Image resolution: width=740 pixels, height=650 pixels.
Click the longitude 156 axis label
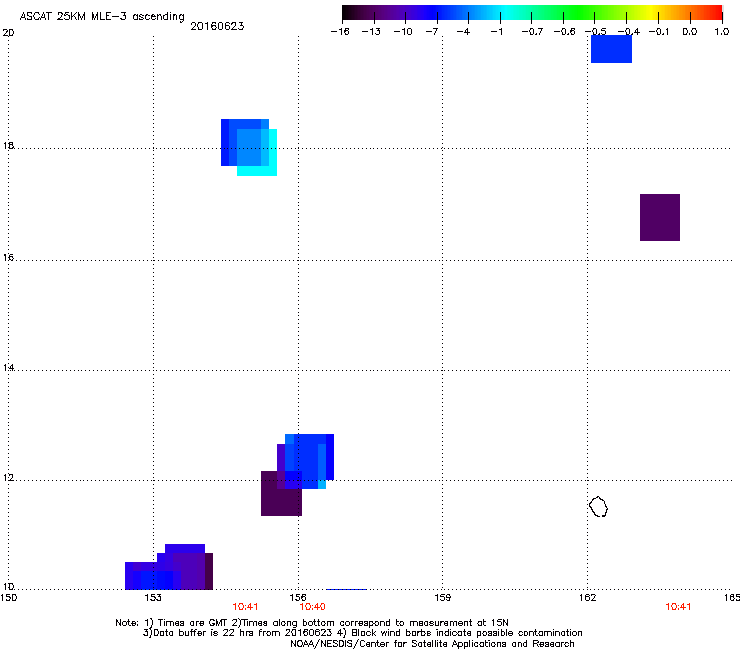pyautogui.click(x=298, y=598)
